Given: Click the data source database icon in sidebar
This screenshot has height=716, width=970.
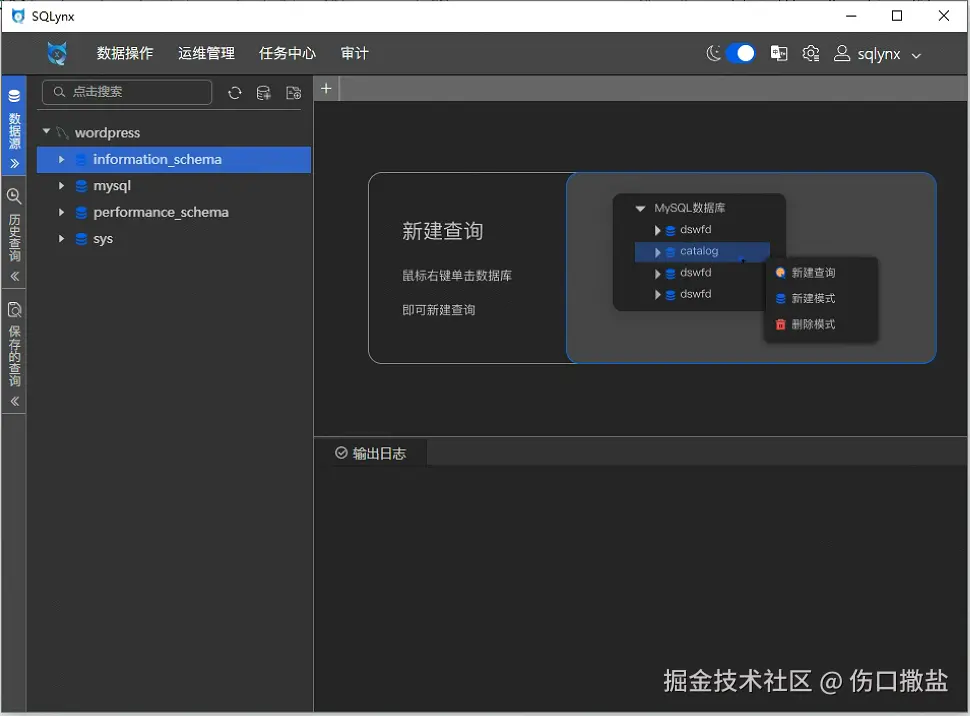Looking at the screenshot, I should pyautogui.click(x=14, y=96).
